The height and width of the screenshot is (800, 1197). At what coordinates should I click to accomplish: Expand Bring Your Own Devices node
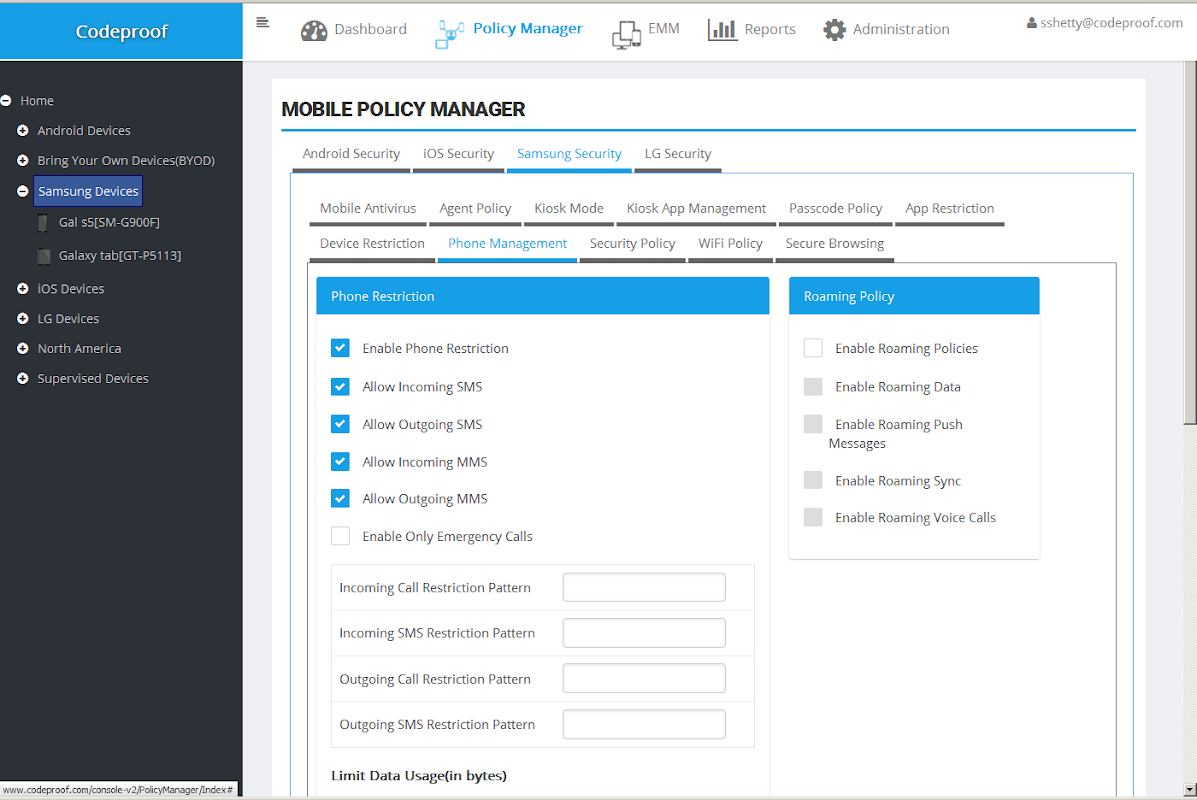pos(23,160)
